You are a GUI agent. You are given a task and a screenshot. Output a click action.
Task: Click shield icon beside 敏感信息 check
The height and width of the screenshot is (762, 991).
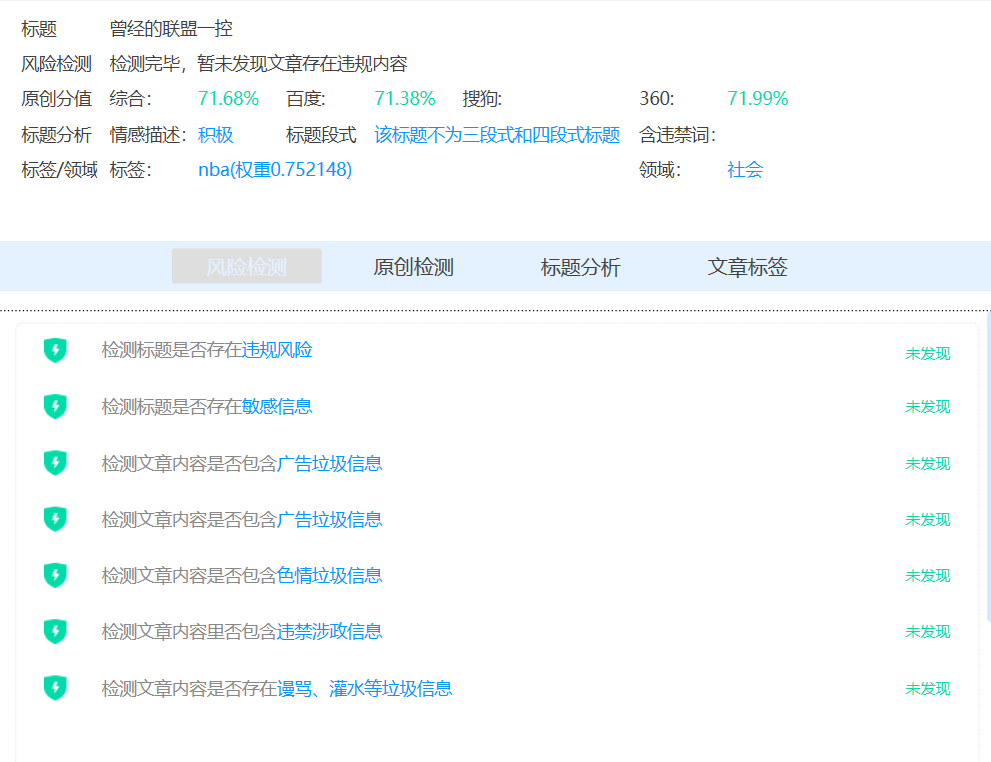55,406
